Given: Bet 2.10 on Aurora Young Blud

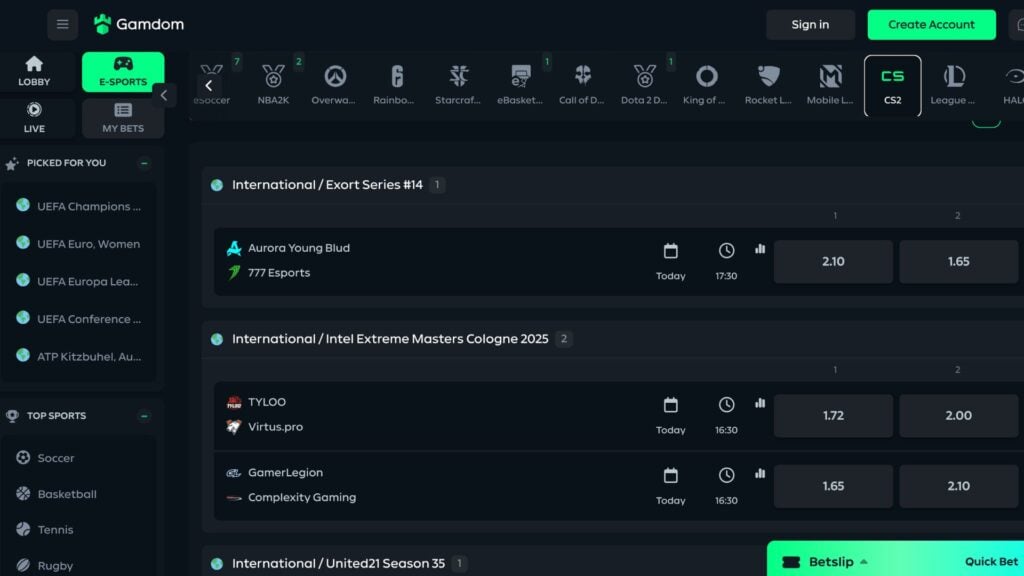Looking at the screenshot, I should click(x=833, y=261).
